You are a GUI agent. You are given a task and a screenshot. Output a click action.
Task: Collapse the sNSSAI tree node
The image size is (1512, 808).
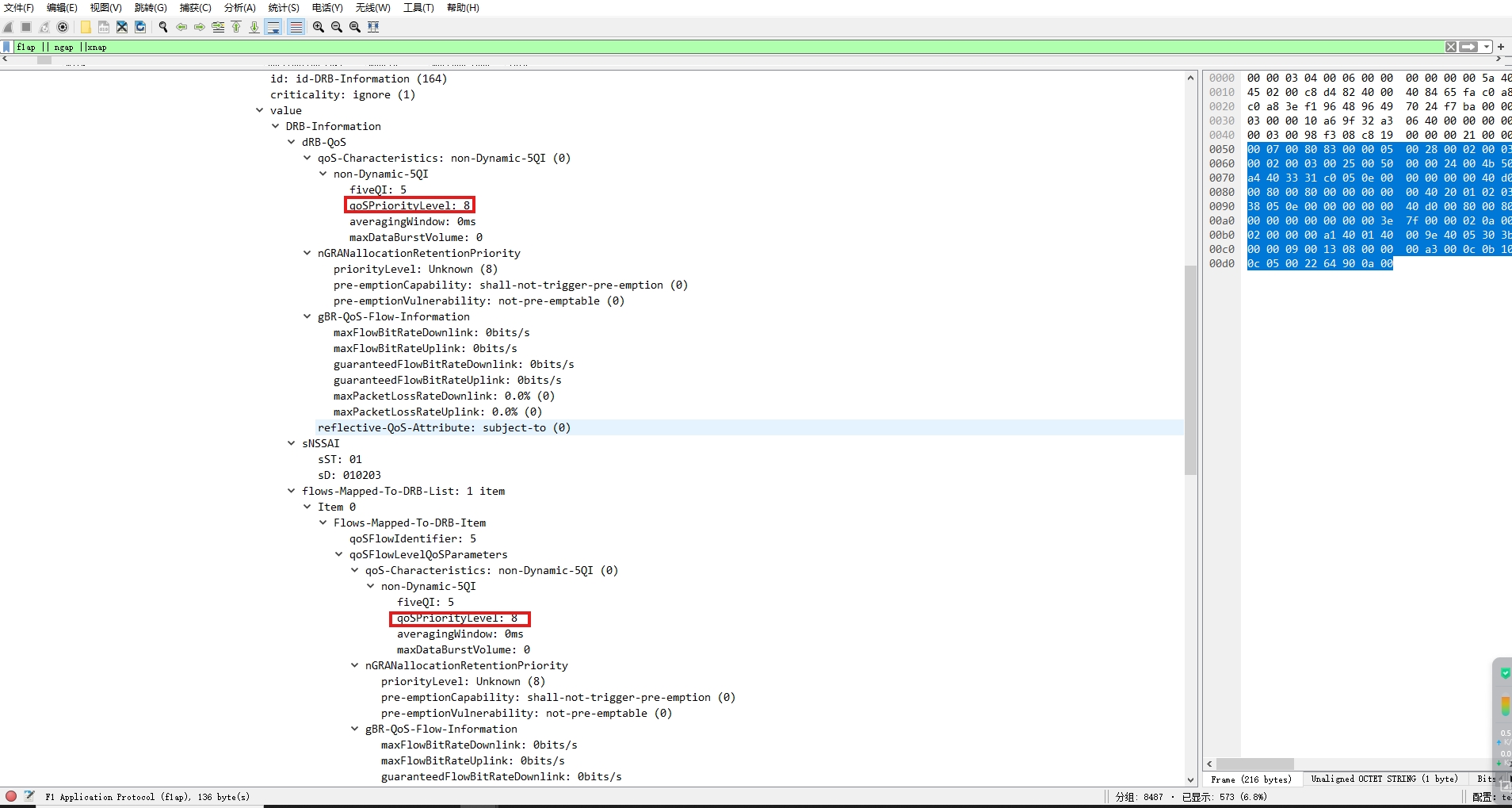click(x=291, y=443)
